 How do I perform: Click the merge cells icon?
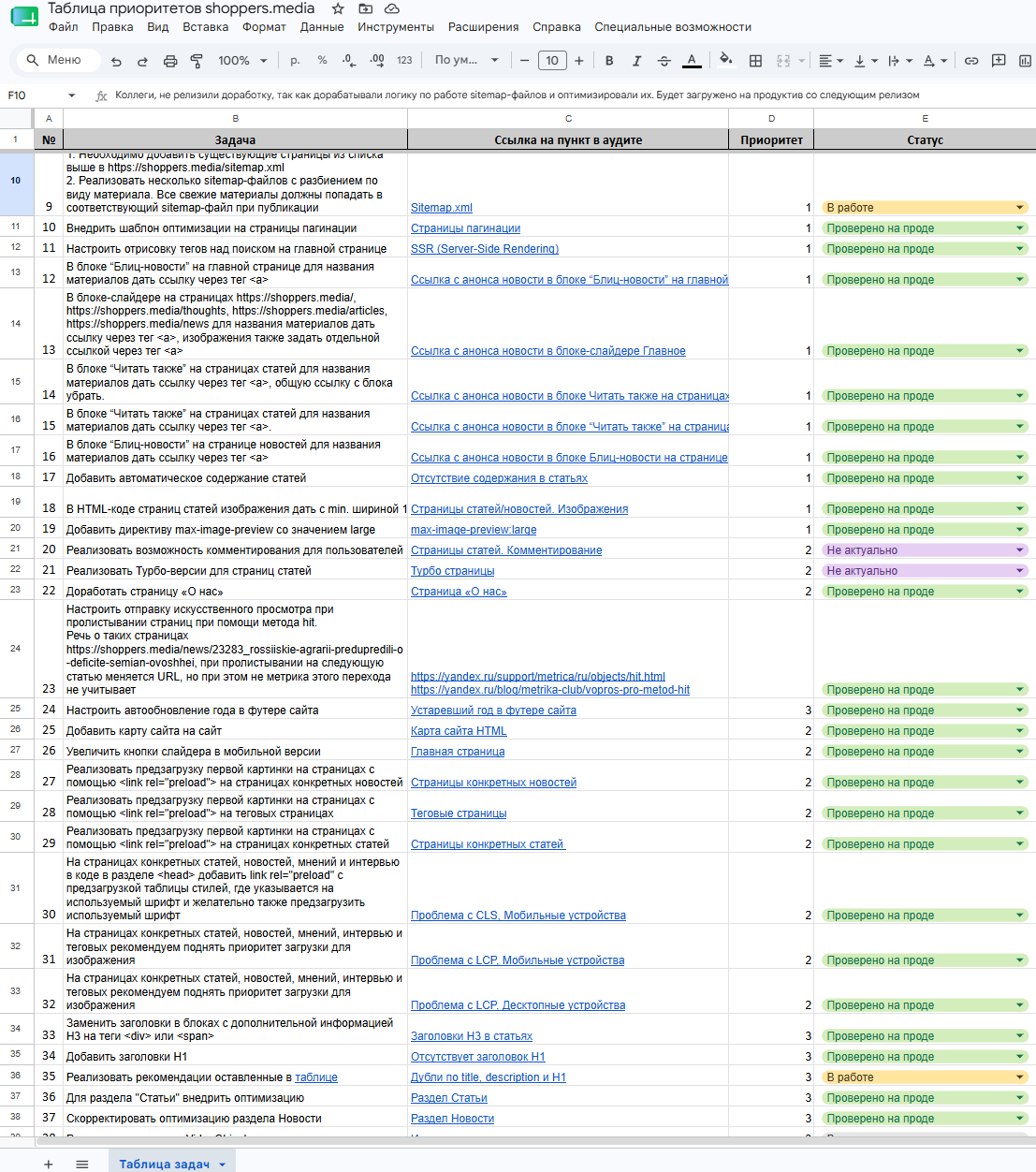[783, 61]
